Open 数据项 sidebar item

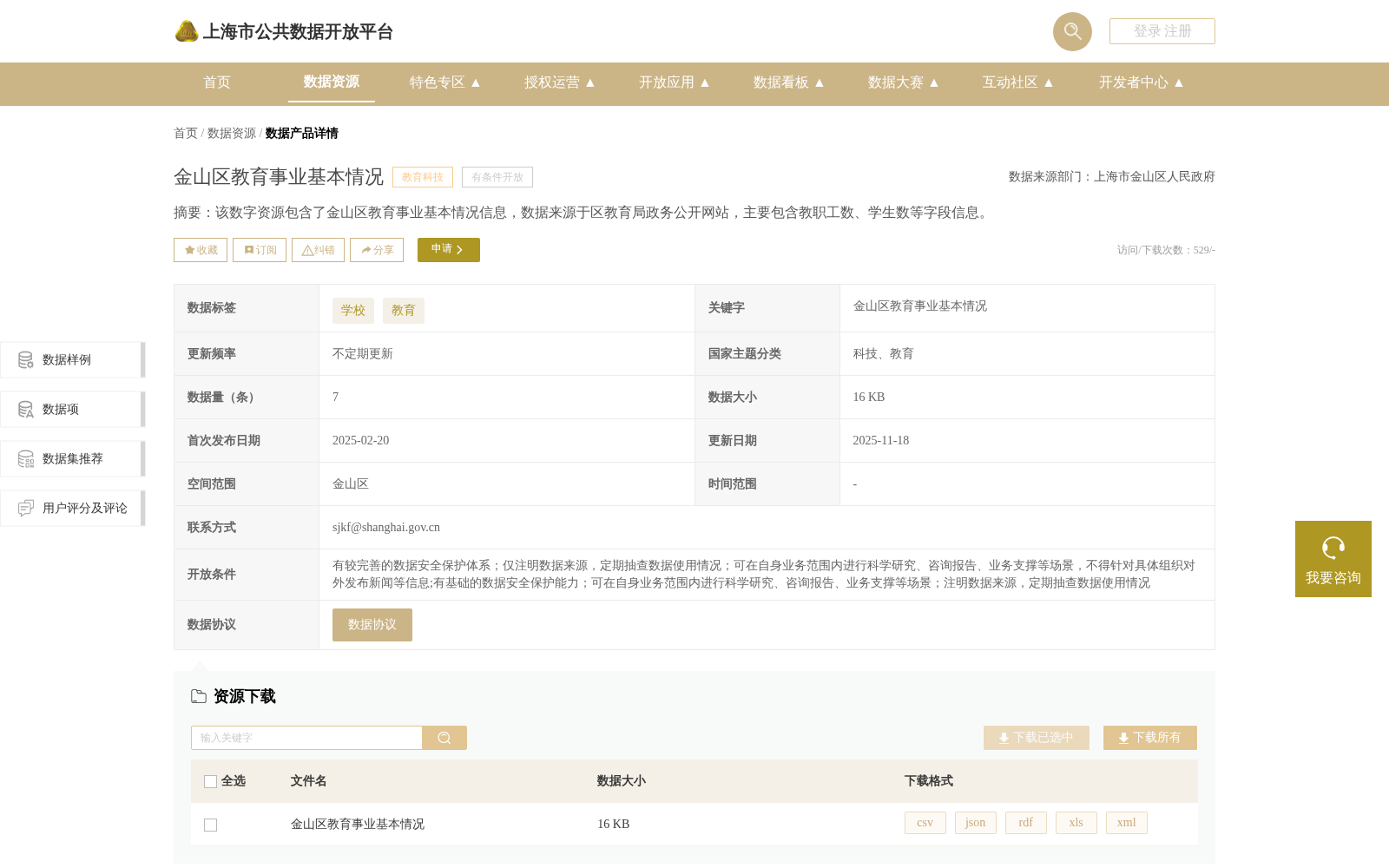pyautogui.click(x=73, y=409)
